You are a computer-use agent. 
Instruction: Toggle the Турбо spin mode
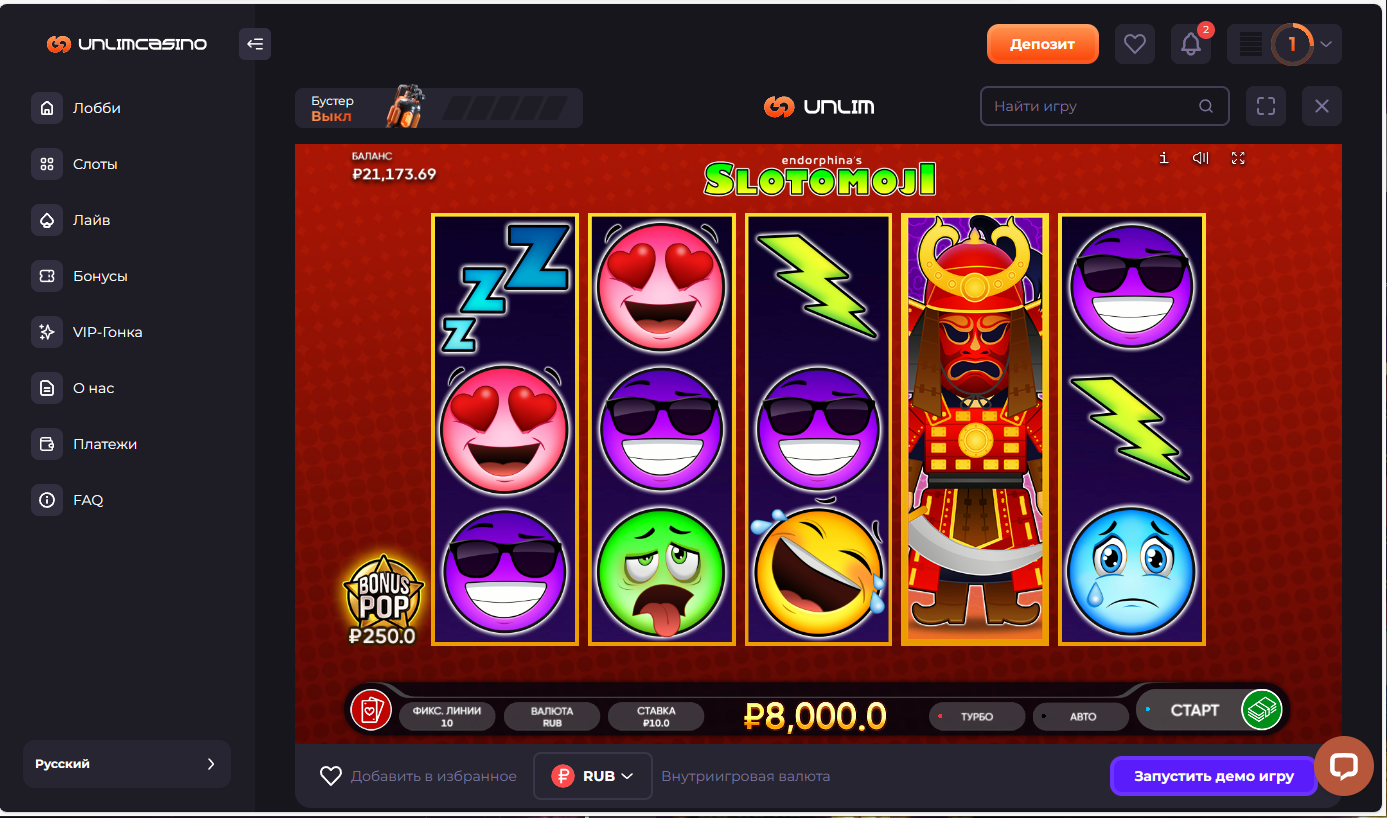[x=976, y=717]
